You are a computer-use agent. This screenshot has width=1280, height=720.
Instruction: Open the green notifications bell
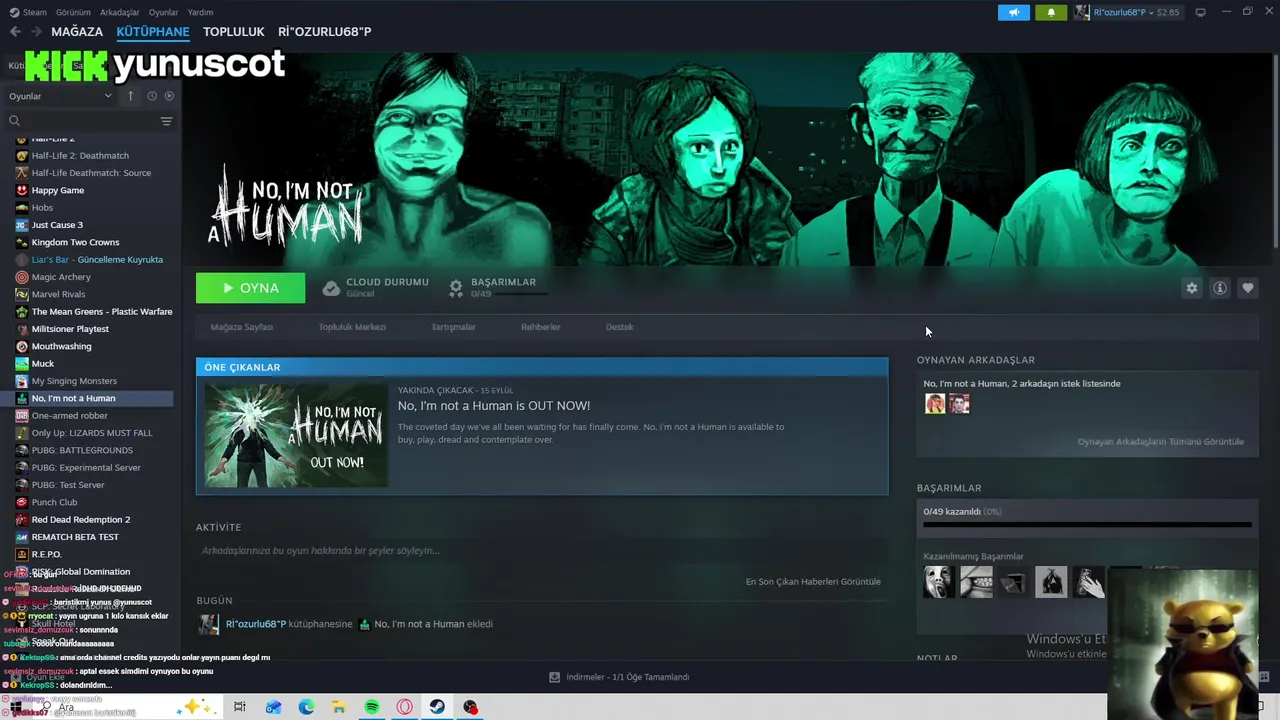(1051, 12)
